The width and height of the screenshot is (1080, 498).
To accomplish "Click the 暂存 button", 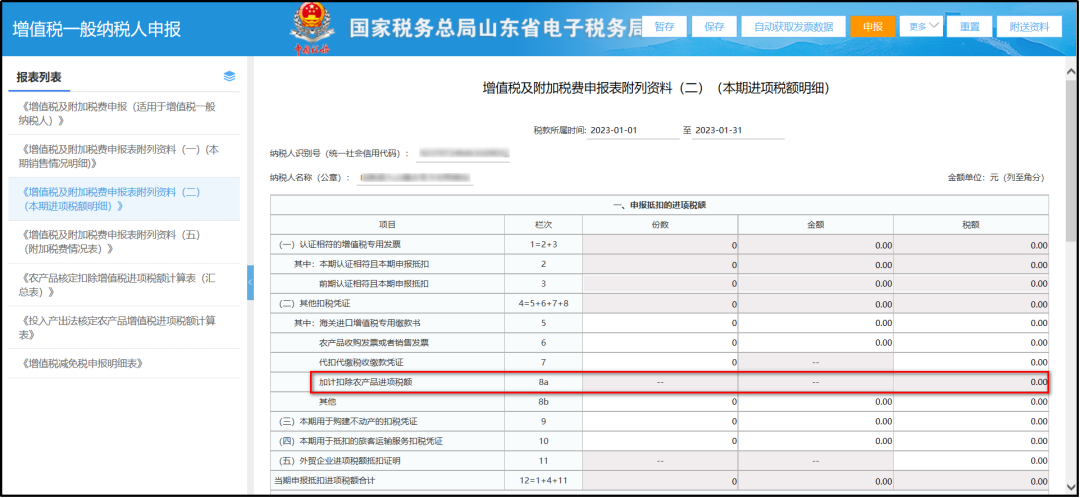I will pyautogui.click(x=665, y=27).
